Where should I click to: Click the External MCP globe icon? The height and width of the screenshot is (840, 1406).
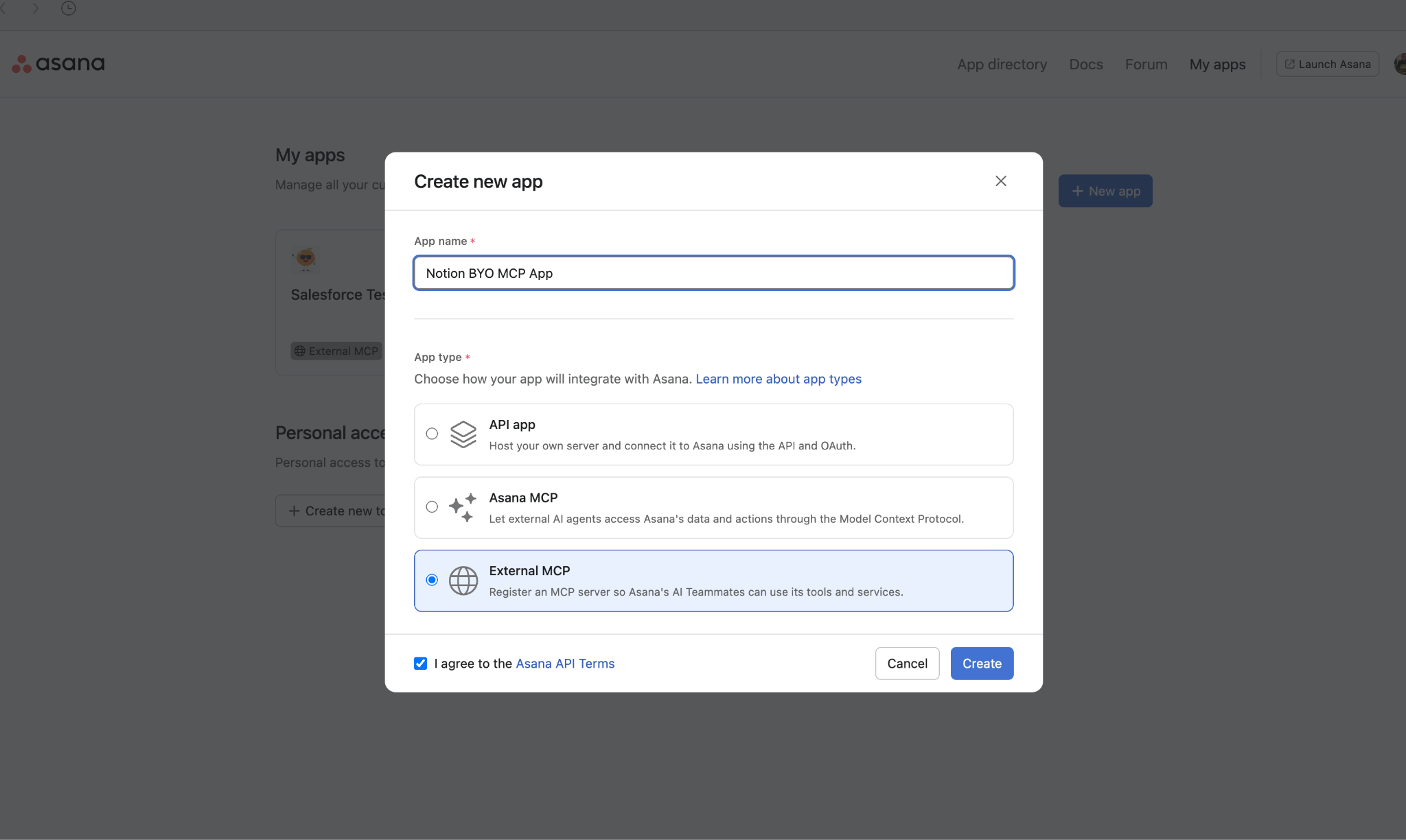click(463, 581)
